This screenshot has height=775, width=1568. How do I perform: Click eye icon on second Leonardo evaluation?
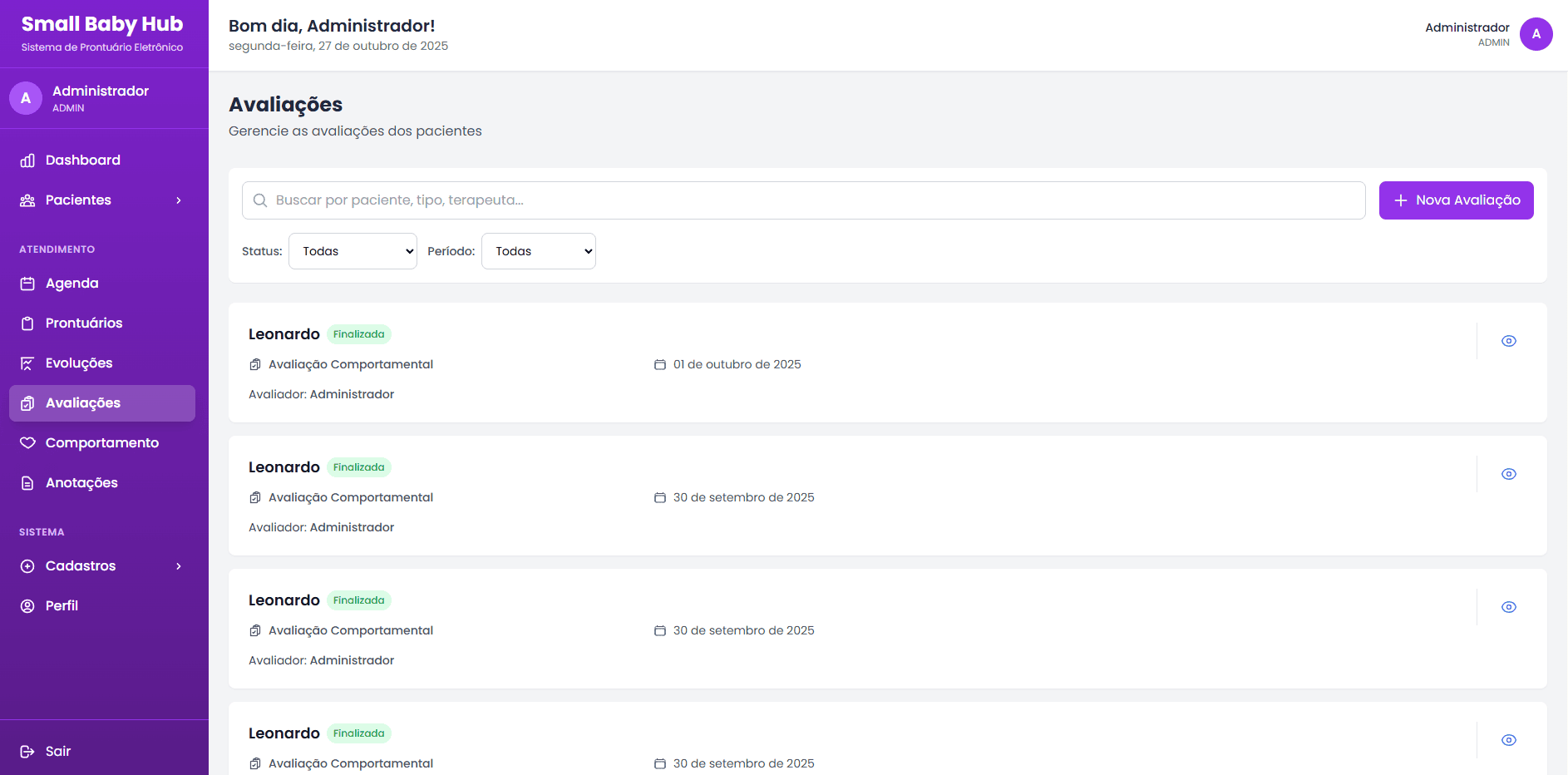coord(1508,474)
